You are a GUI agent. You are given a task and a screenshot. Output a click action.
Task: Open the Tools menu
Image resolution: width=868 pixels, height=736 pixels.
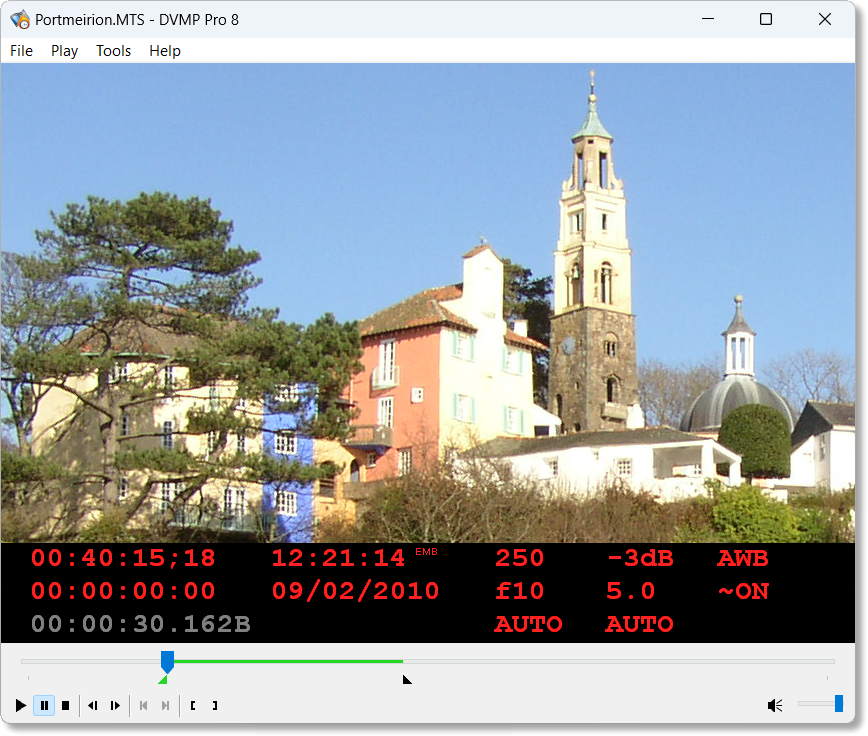112,50
